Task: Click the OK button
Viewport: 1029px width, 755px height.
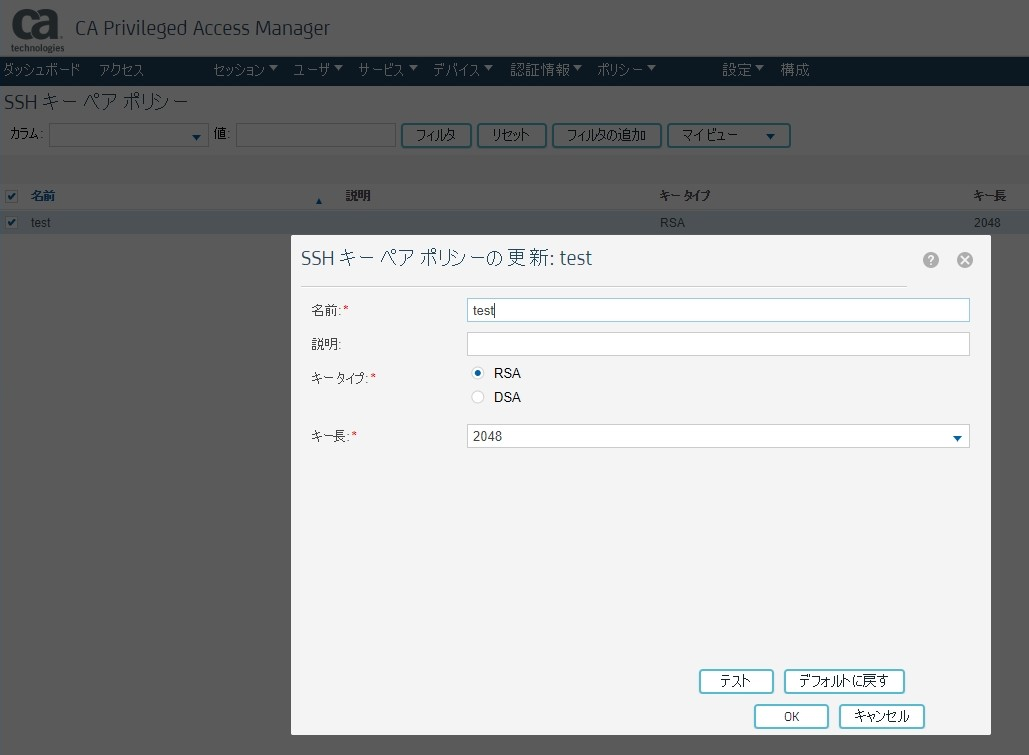Action: (791, 717)
